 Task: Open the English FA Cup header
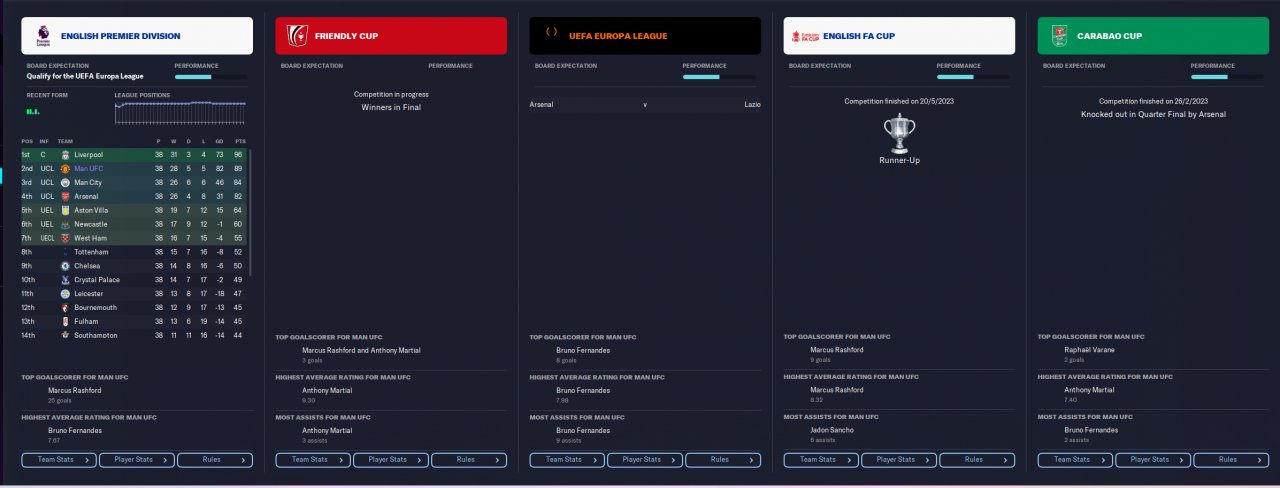coord(900,36)
